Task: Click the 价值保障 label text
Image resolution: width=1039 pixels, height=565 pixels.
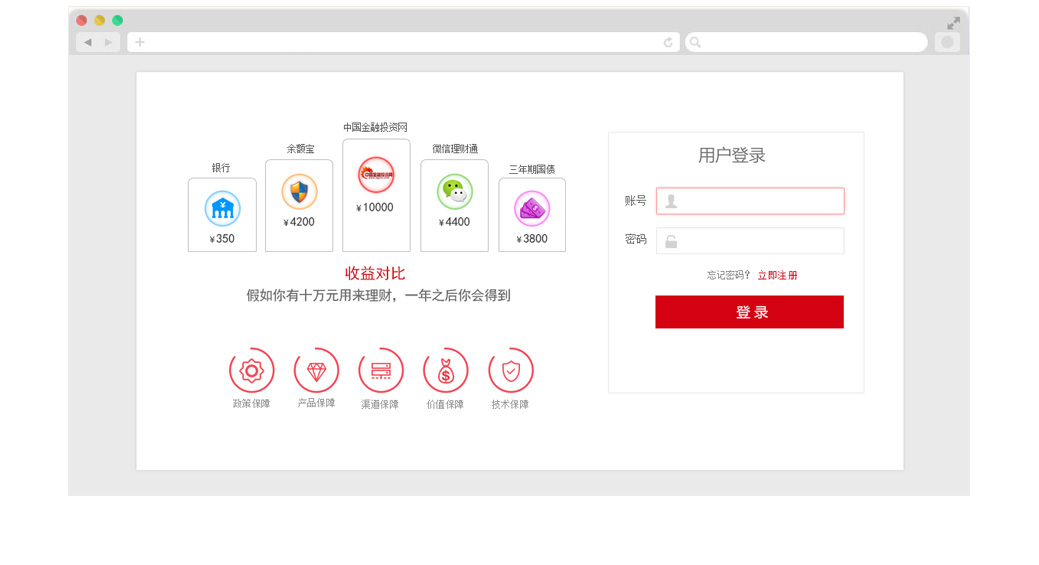Action: [445, 405]
